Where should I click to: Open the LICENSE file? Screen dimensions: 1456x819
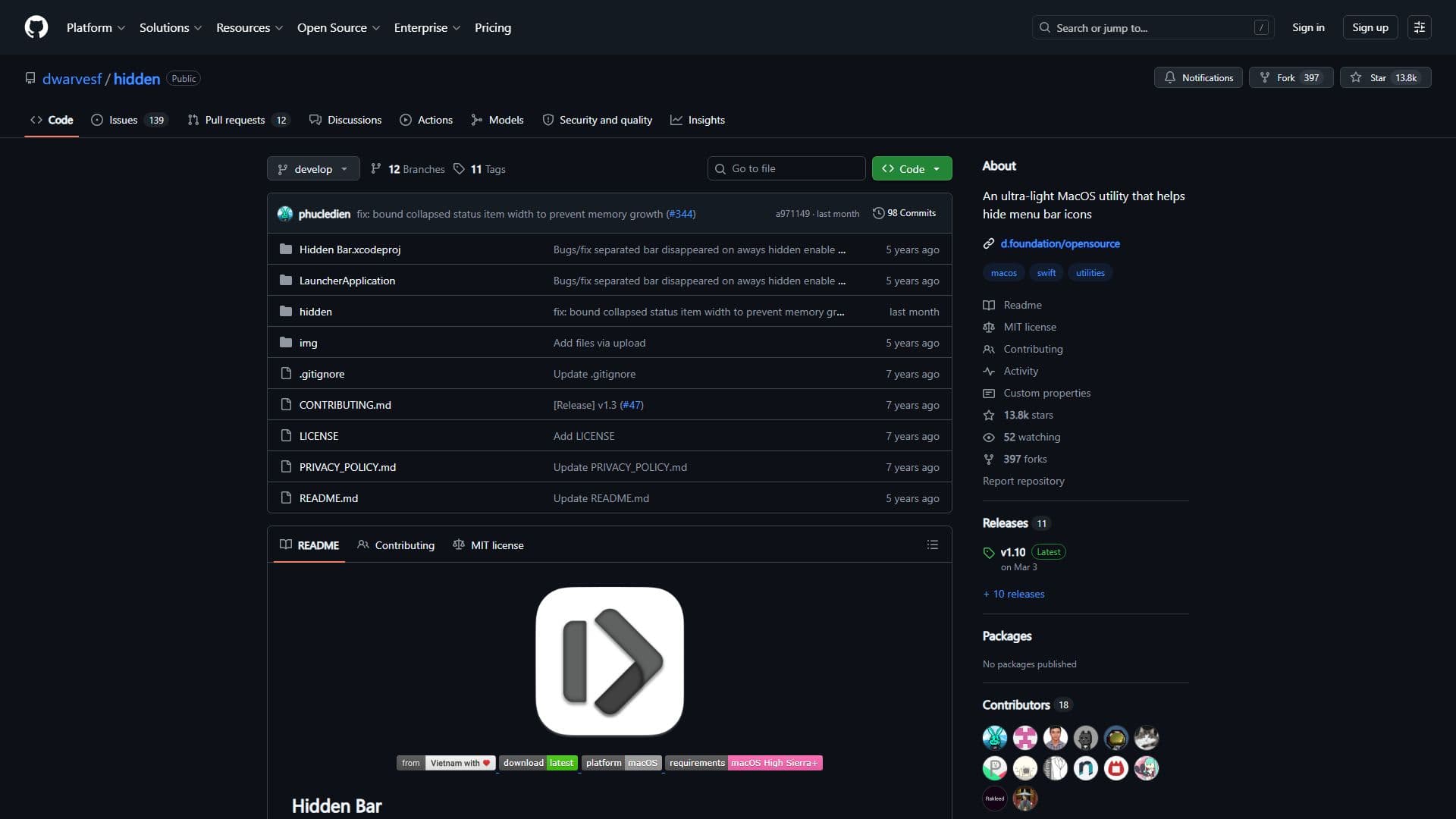pyautogui.click(x=318, y=436)
